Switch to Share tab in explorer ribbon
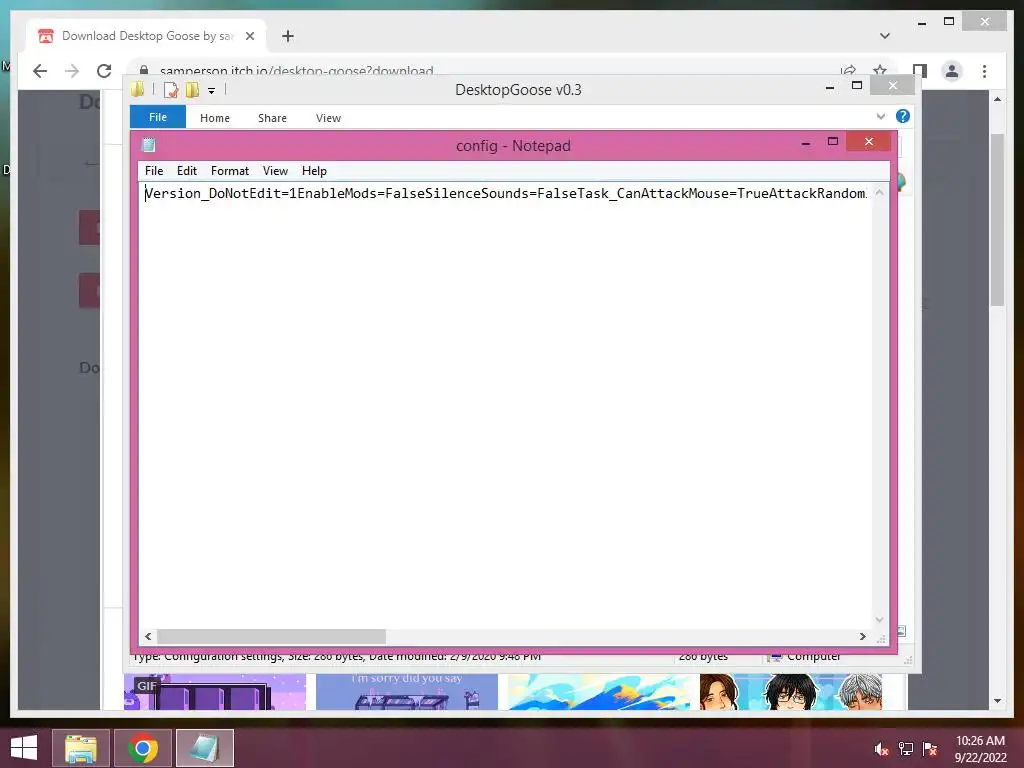The width and height of the screenshot is (1024, 768). [x=272, y=118]
